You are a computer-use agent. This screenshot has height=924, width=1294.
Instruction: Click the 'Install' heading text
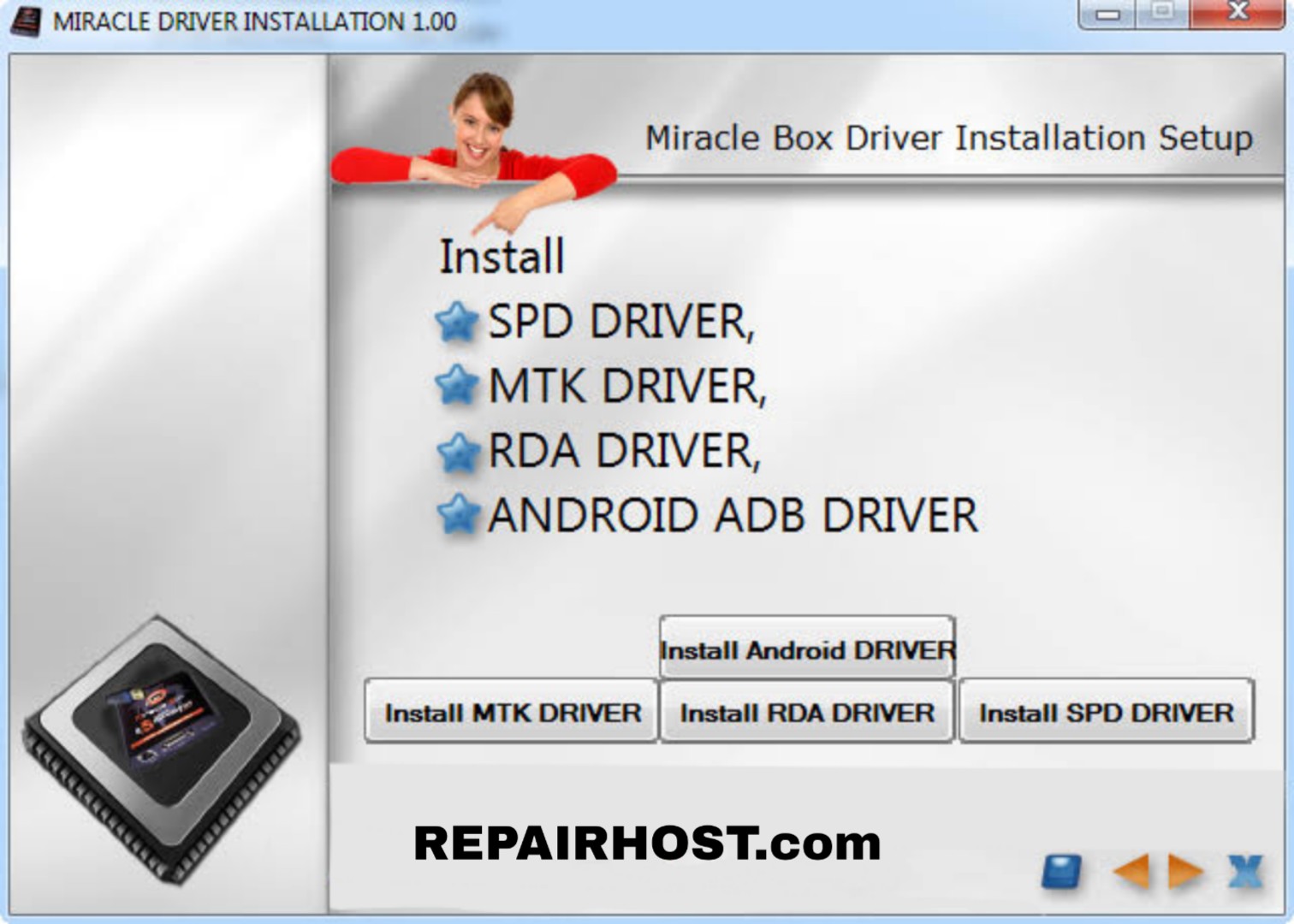pos(502,256)
